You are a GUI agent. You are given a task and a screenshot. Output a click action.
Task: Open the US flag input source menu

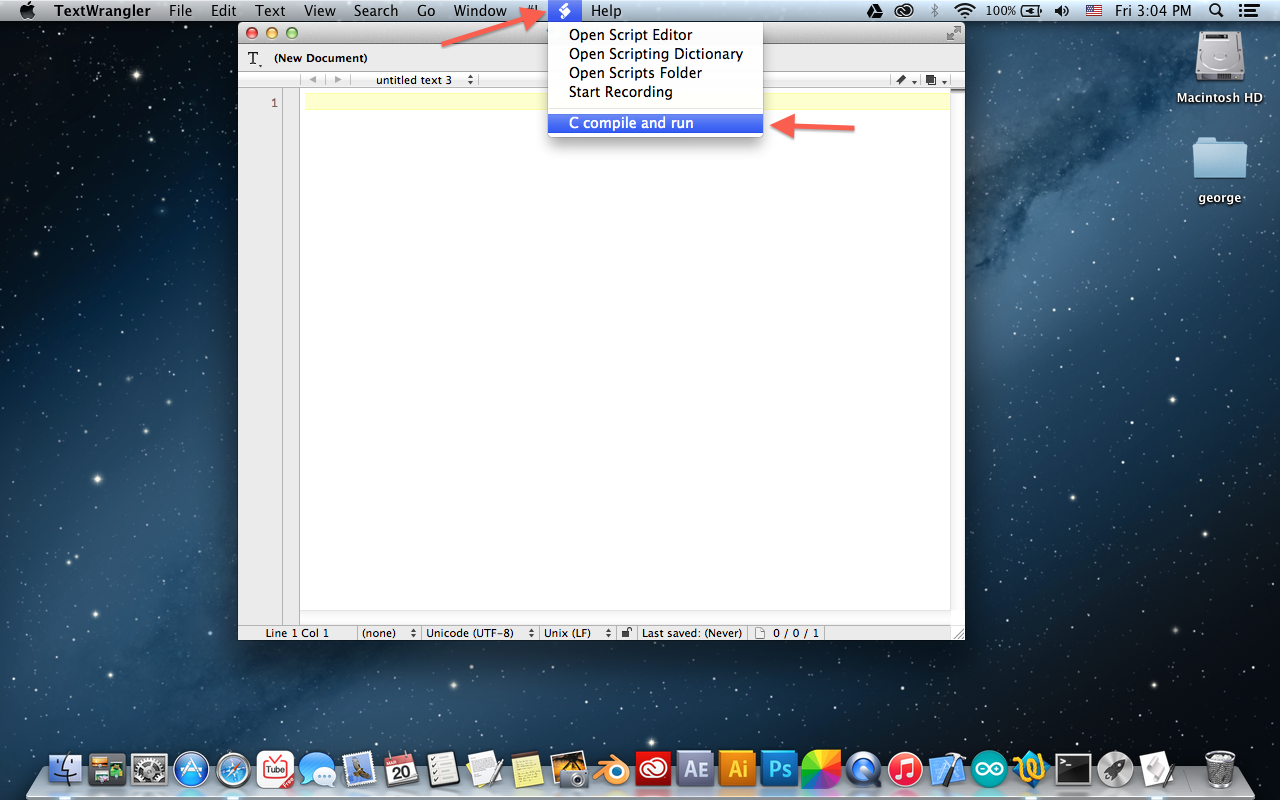[1094, 11]
